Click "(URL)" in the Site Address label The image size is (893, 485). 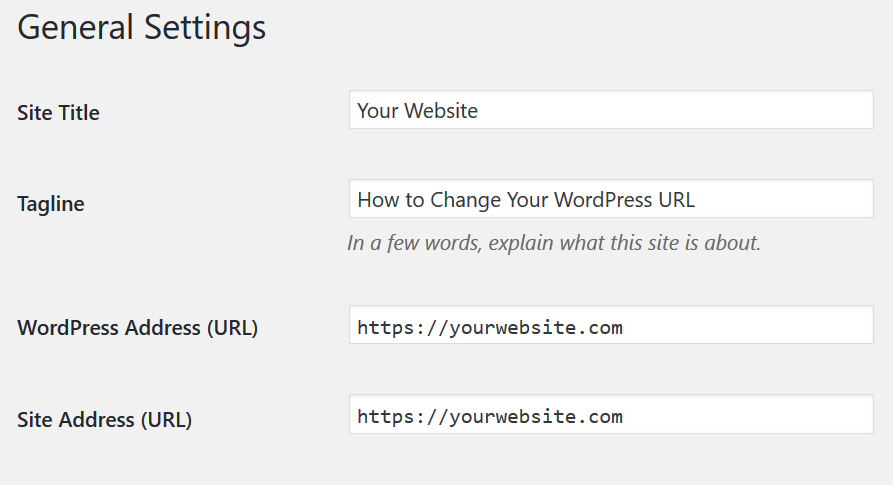click(166, 420)
